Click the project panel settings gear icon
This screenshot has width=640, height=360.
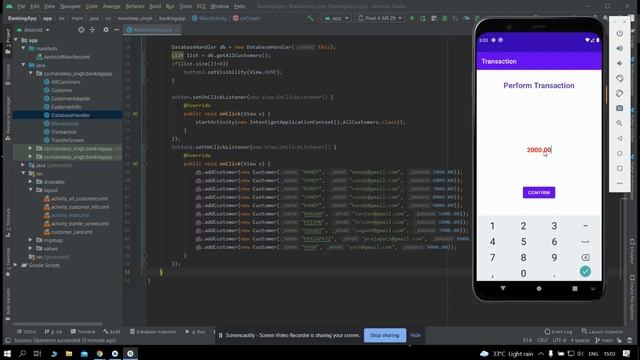click(106, 30)
